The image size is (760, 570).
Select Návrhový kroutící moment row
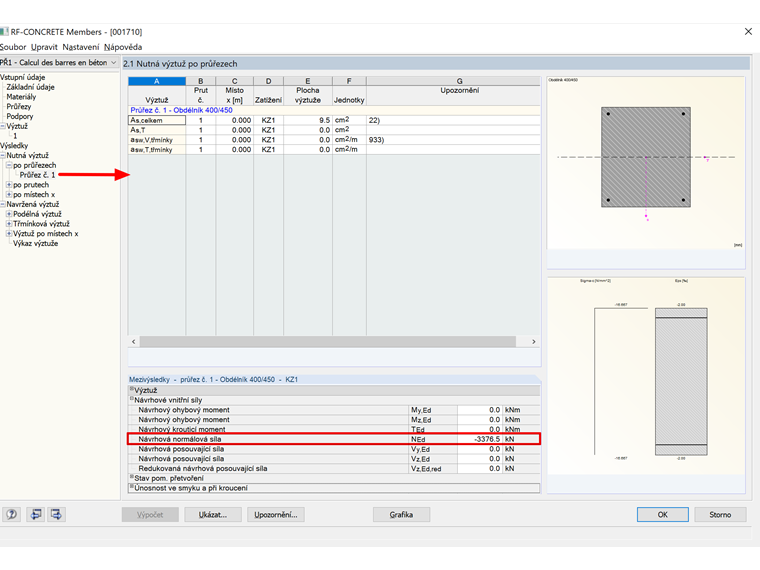pos(334,429)
